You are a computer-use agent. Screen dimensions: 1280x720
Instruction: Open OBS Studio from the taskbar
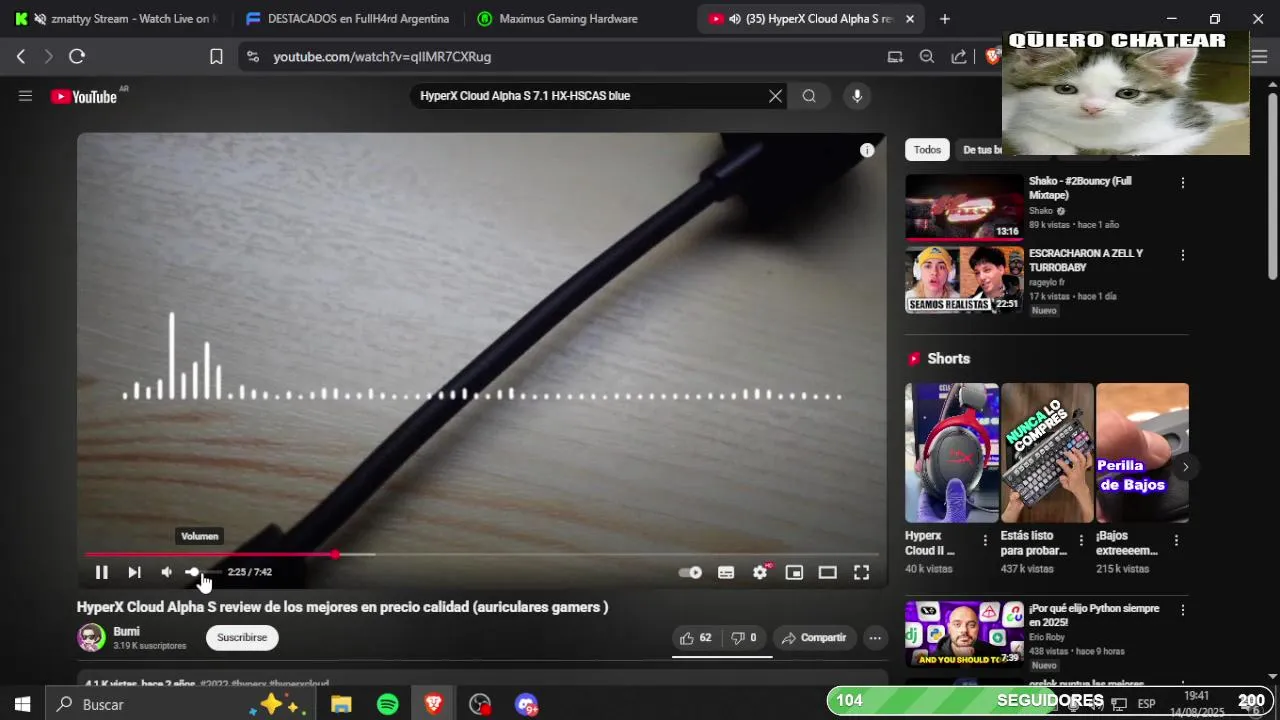click(480, 705)
